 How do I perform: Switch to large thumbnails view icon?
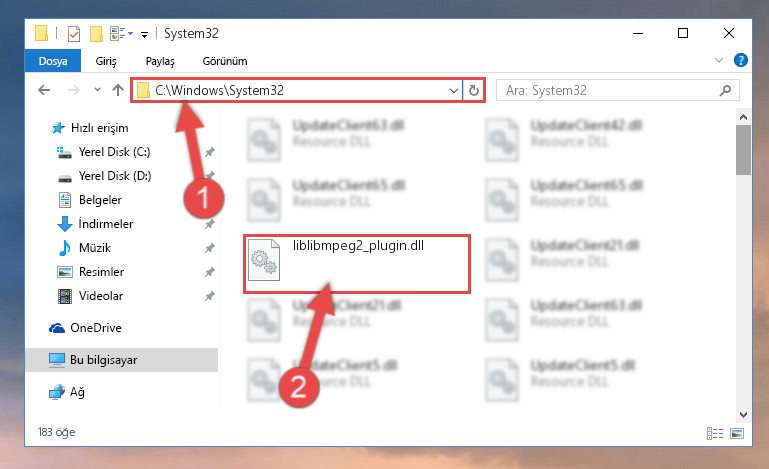tap(737, 433)
